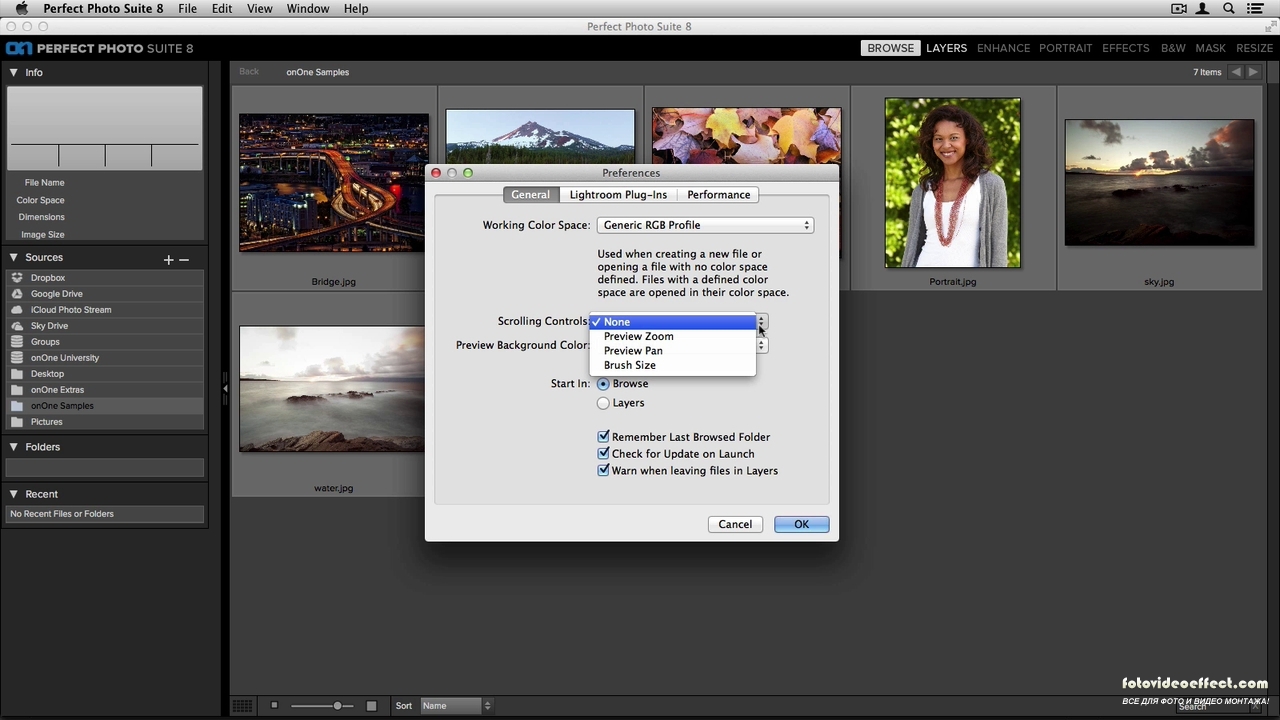
Task: Toggle Warn when leaving files in Layers
Action: [603, 471]
